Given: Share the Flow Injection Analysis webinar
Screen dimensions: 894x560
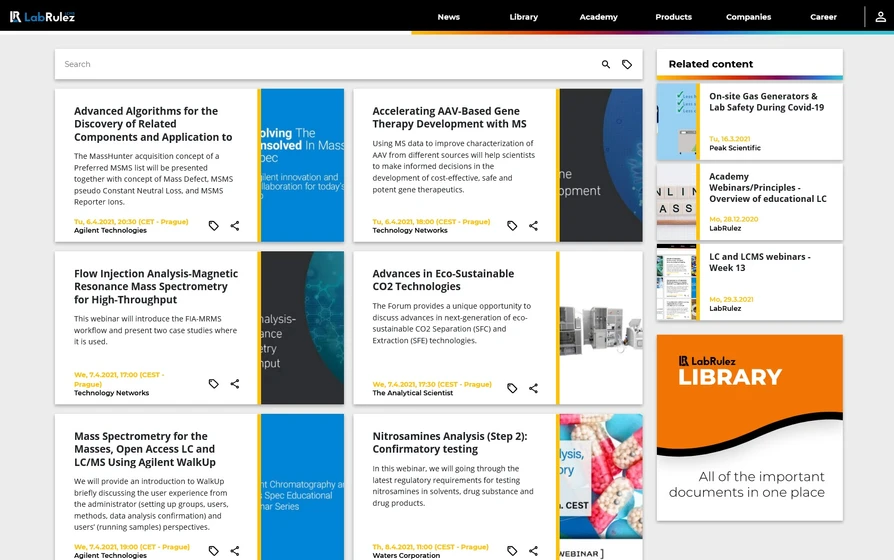Looking at the screenshot, I should click(x=235, y=384).
